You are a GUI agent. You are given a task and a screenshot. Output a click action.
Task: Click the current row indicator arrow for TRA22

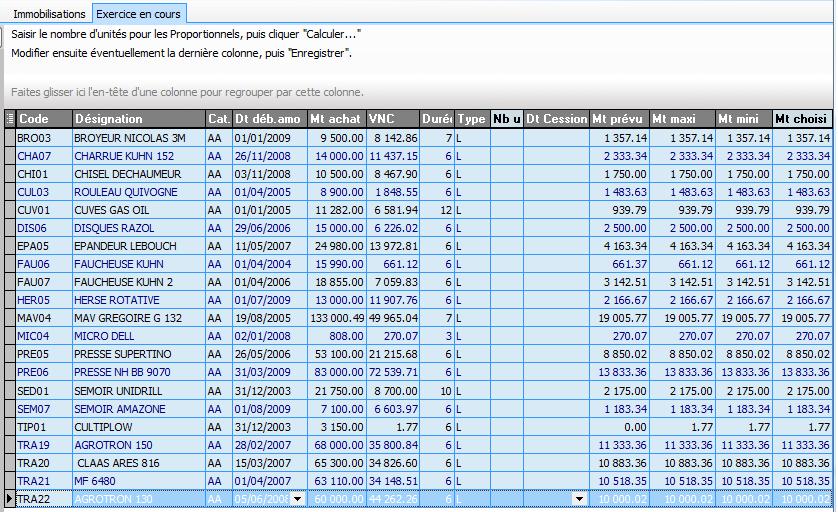10,499
